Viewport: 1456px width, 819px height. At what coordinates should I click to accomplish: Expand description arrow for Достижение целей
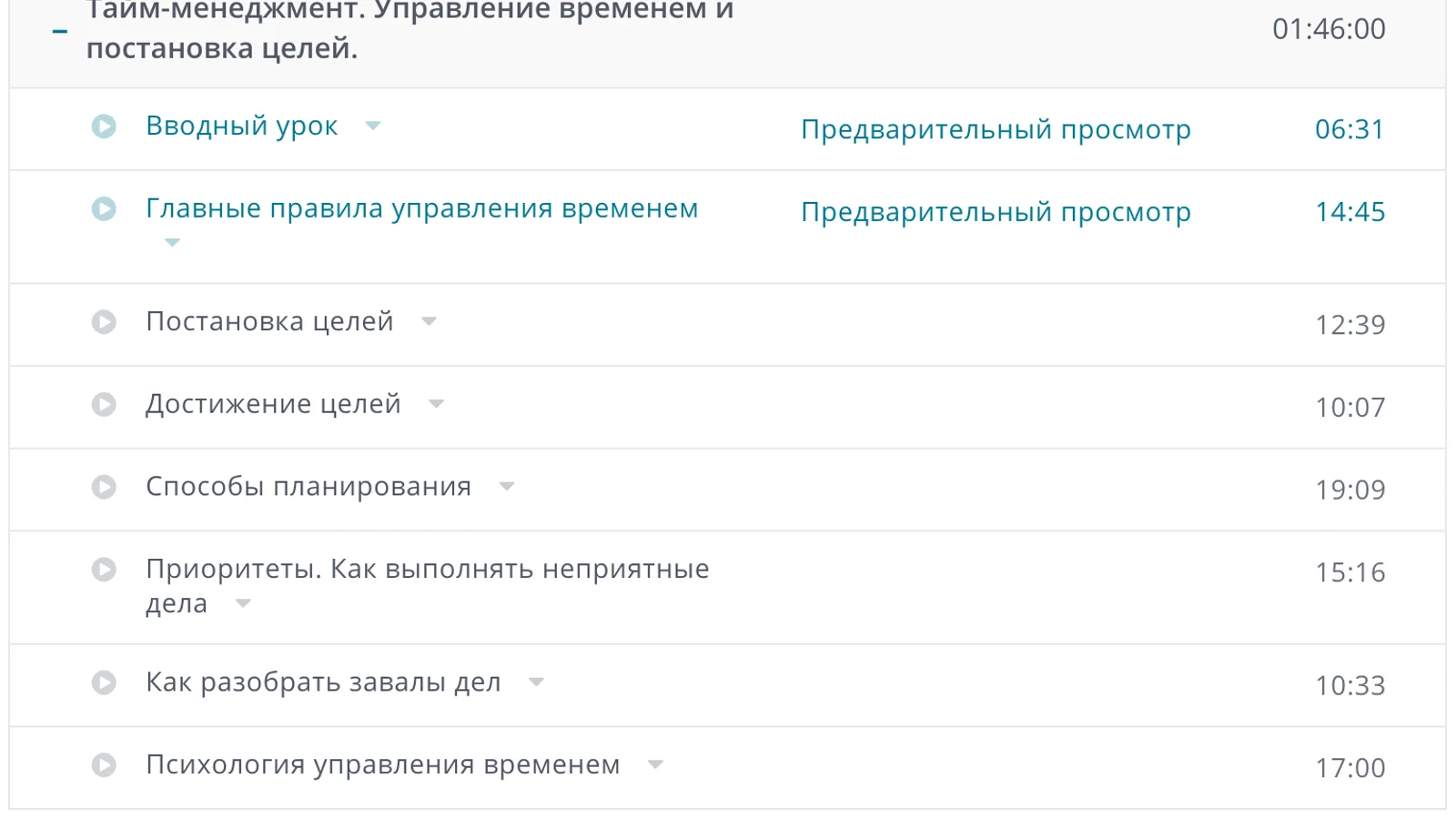436,404
